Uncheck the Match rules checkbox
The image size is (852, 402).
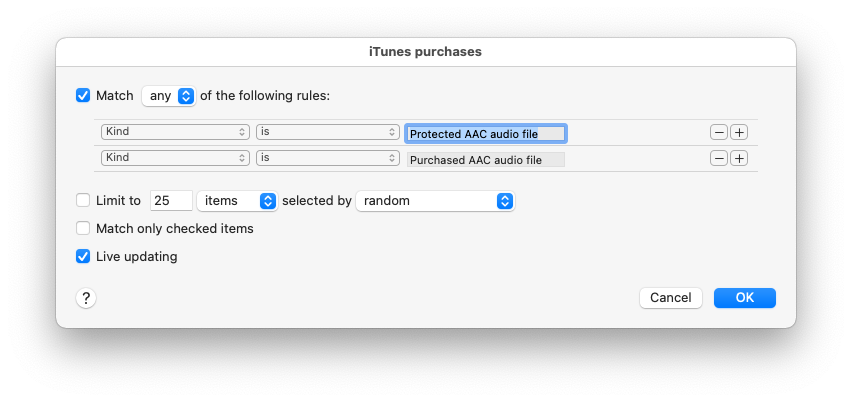coord(83,96)
